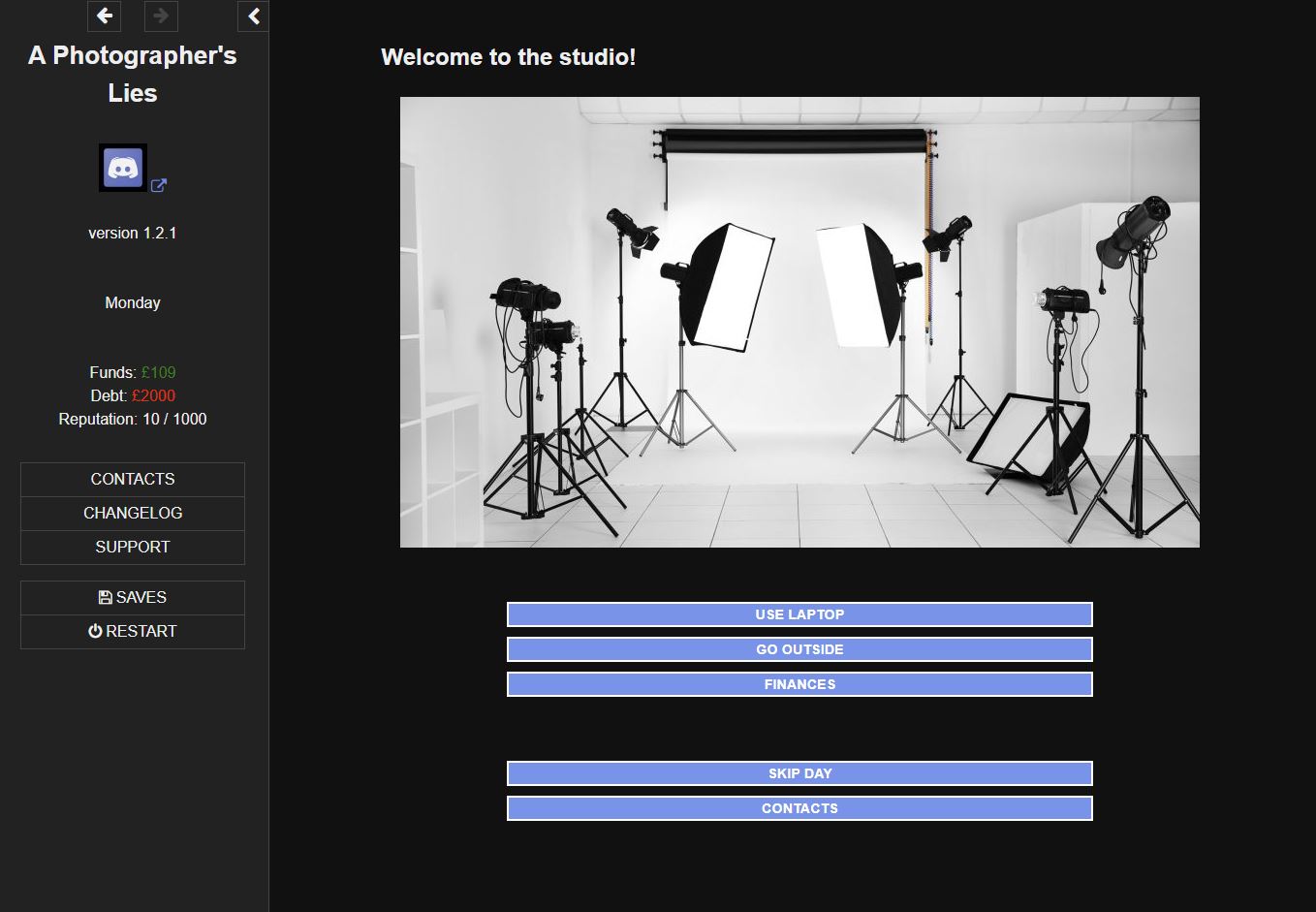Open the SAVES menu

[x=132, y=597]
